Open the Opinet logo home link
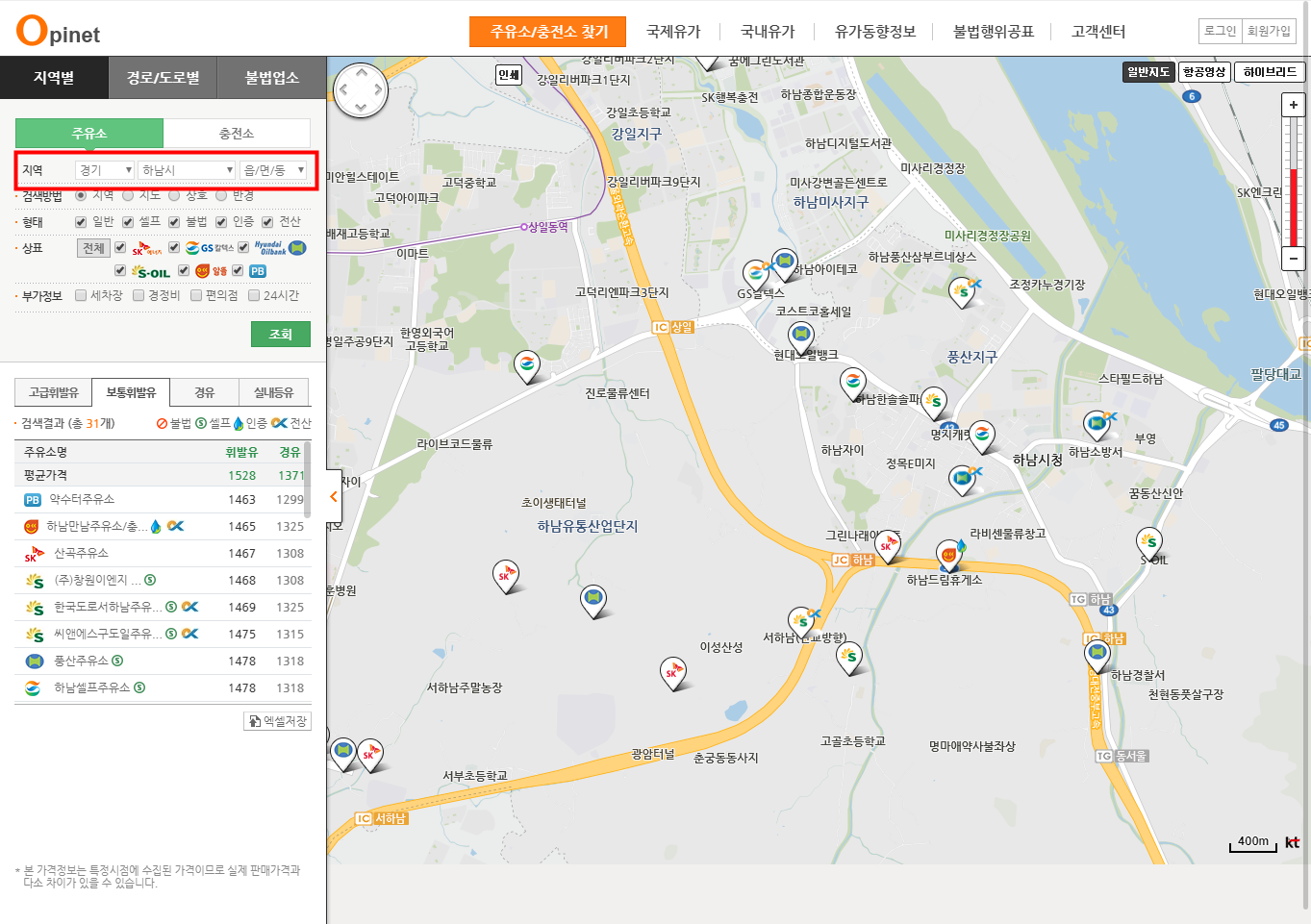 click(x=59, y=32)
